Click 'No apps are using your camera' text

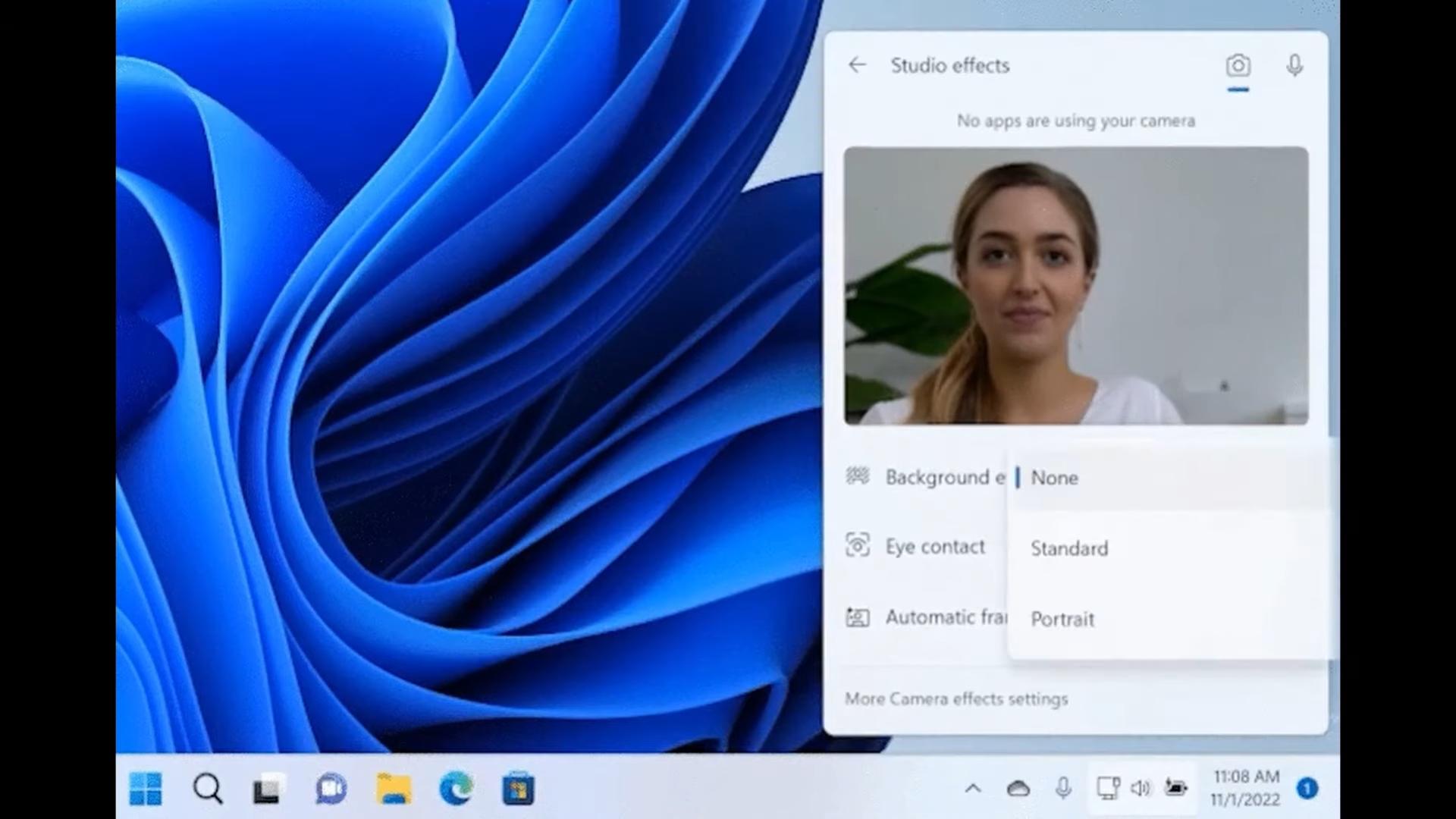point(1075,121)
